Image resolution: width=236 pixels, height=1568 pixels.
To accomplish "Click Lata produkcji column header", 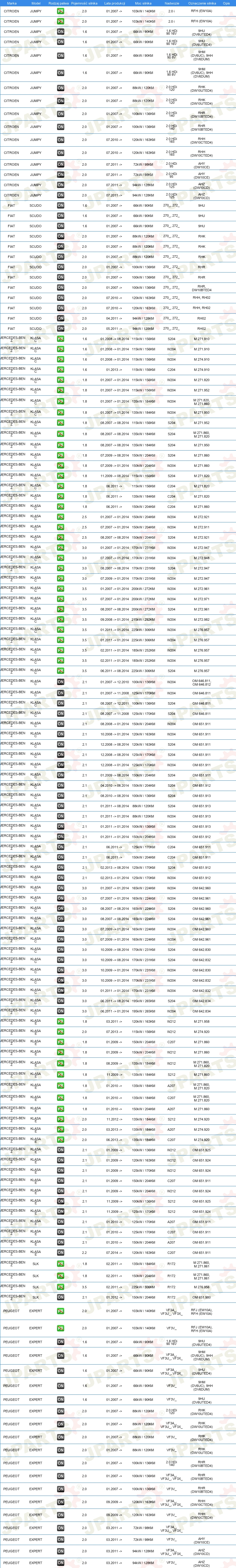I will click(x=114, y=3).
